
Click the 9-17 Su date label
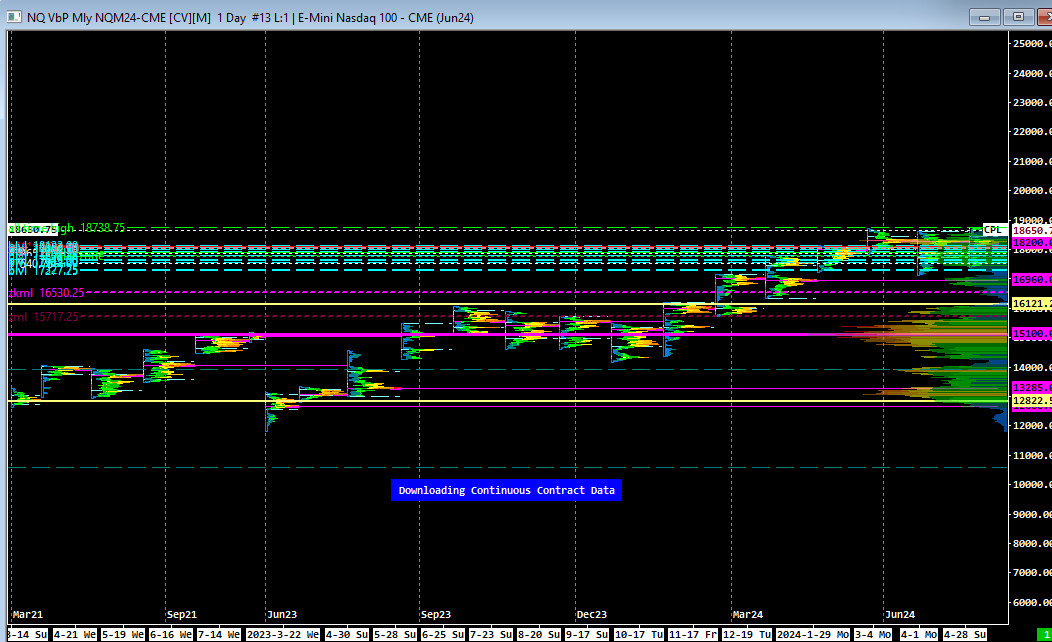pos(587,635)
